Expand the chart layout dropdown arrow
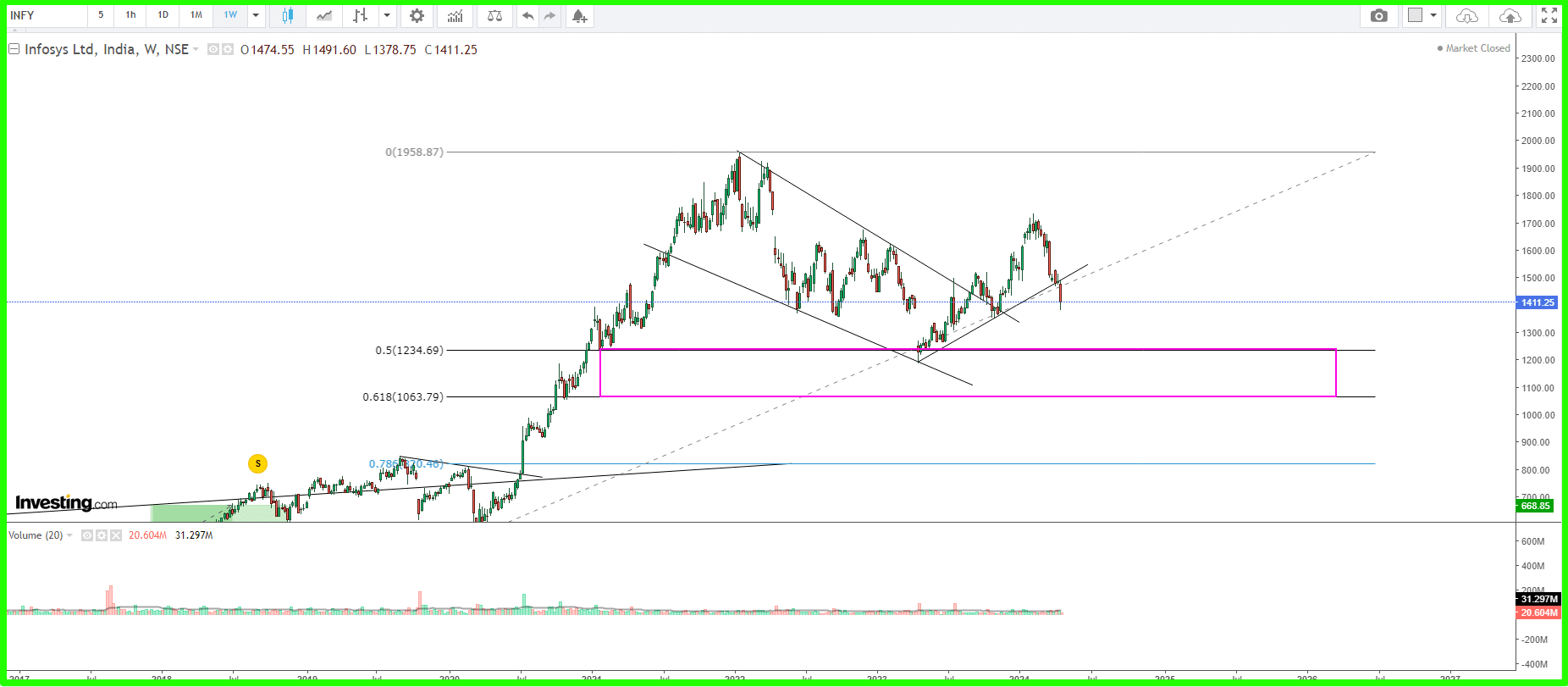 pos(1433,15)
